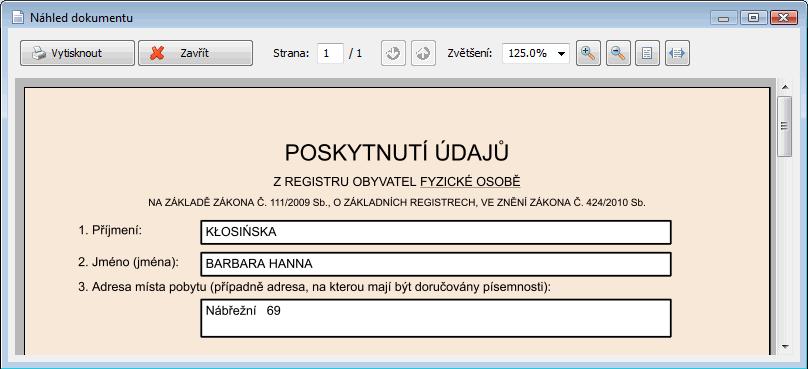Click the zoom out magnifier icon
This screenshot has height=369, width=808.
(618, 53)
